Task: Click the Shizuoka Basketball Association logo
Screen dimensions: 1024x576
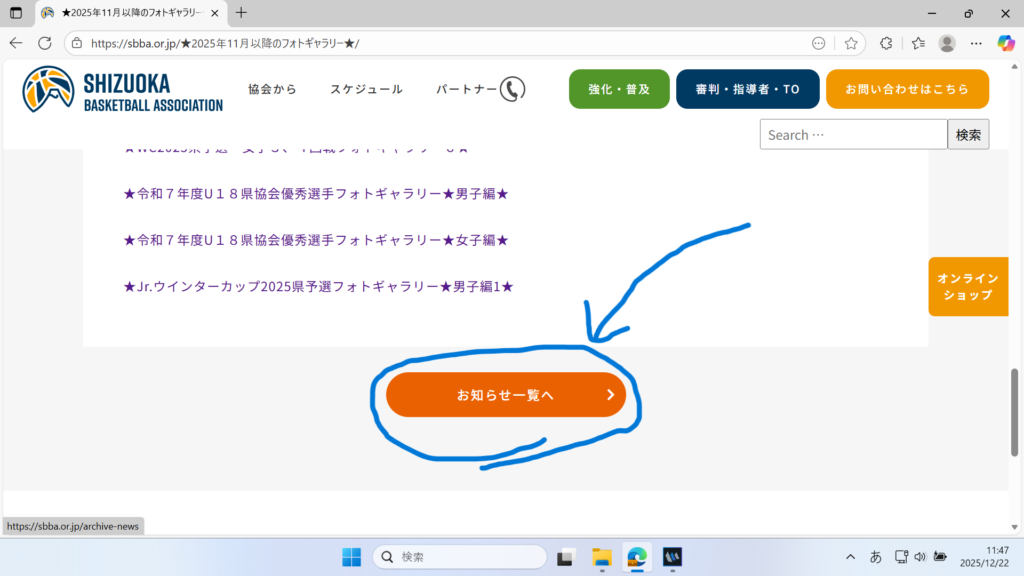Action: click(x=122, y=89)
